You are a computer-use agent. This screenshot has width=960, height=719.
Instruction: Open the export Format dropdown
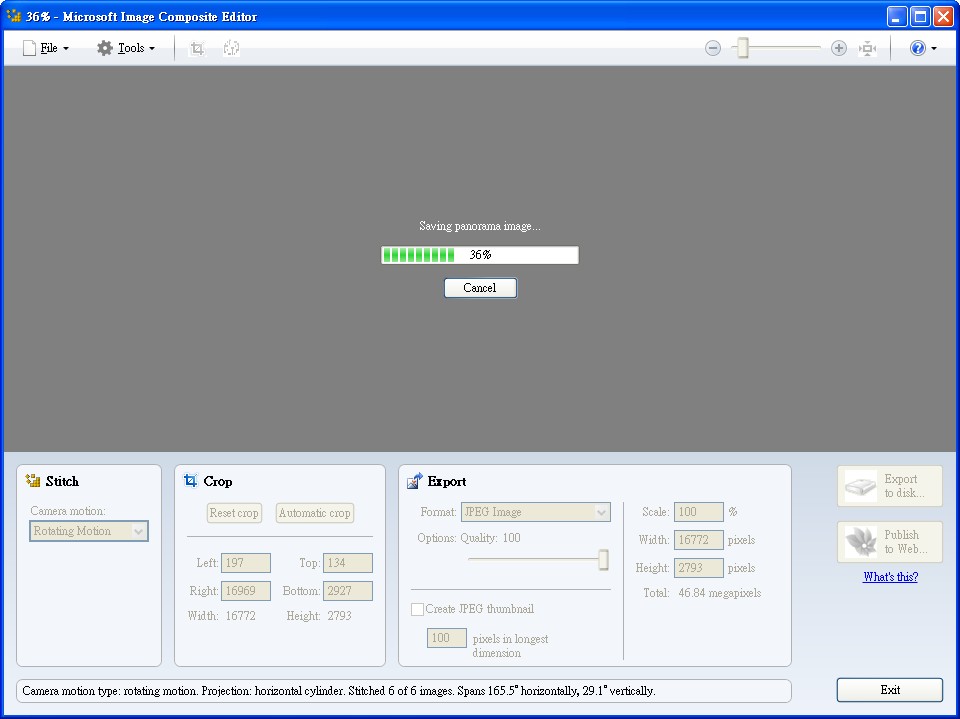[x=536, y=512]
